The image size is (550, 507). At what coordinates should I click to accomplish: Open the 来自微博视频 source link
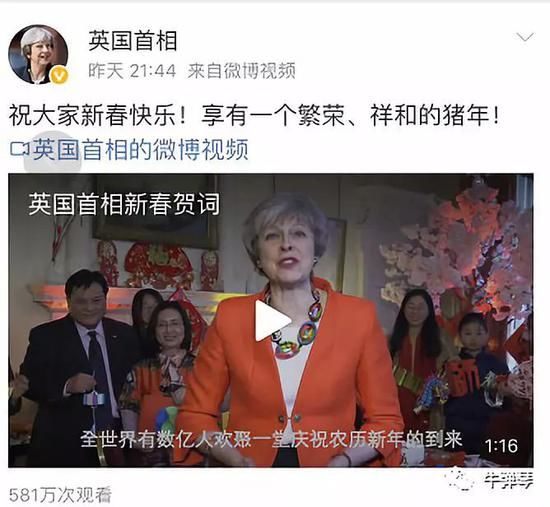(x=241, y=72)
